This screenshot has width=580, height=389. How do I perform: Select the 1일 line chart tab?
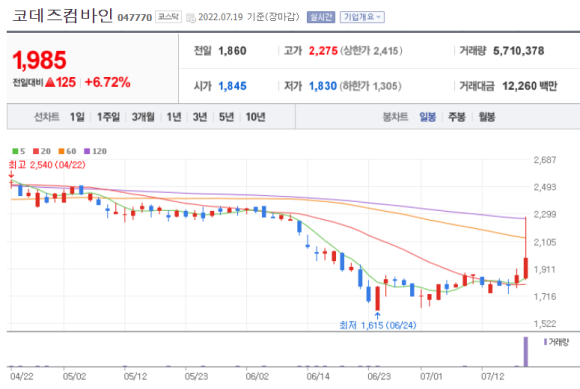(x=77, y=117)
